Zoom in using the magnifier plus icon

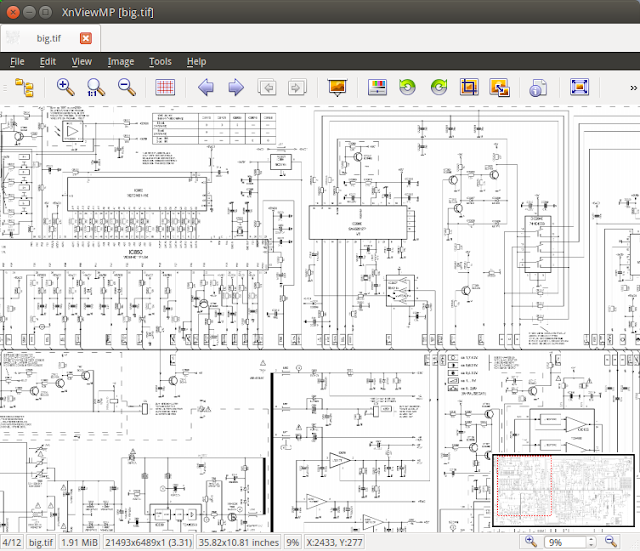click(65, 87)
